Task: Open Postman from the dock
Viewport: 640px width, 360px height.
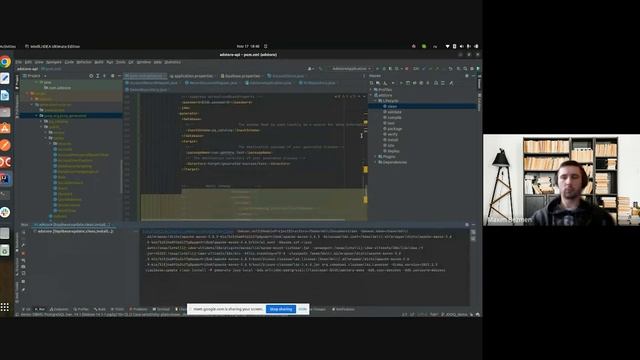Action: 5,145
